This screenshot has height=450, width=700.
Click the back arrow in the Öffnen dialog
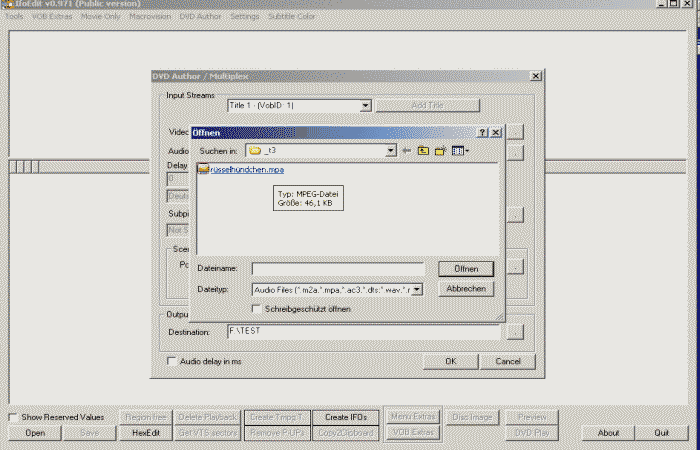[408, 151]
